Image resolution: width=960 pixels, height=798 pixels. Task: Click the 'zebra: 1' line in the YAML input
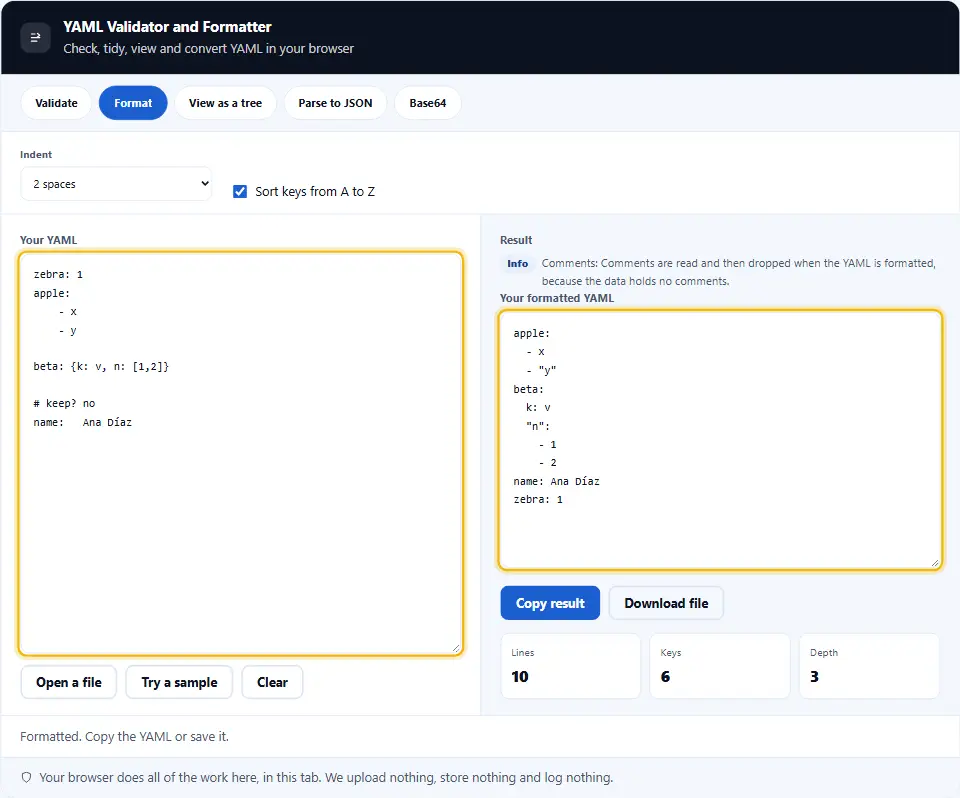click(x=58, y=274)
